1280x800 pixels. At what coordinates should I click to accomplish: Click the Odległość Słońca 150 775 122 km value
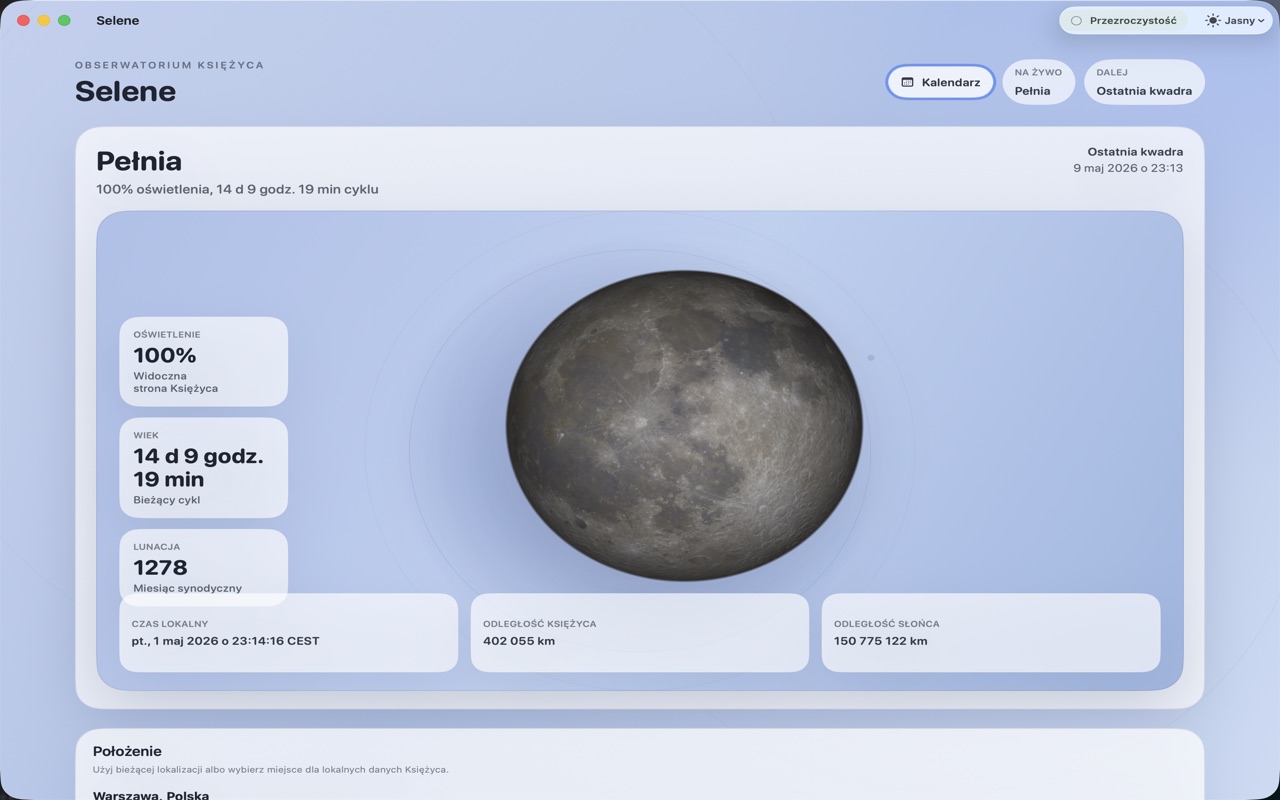[x=880, y=641]
